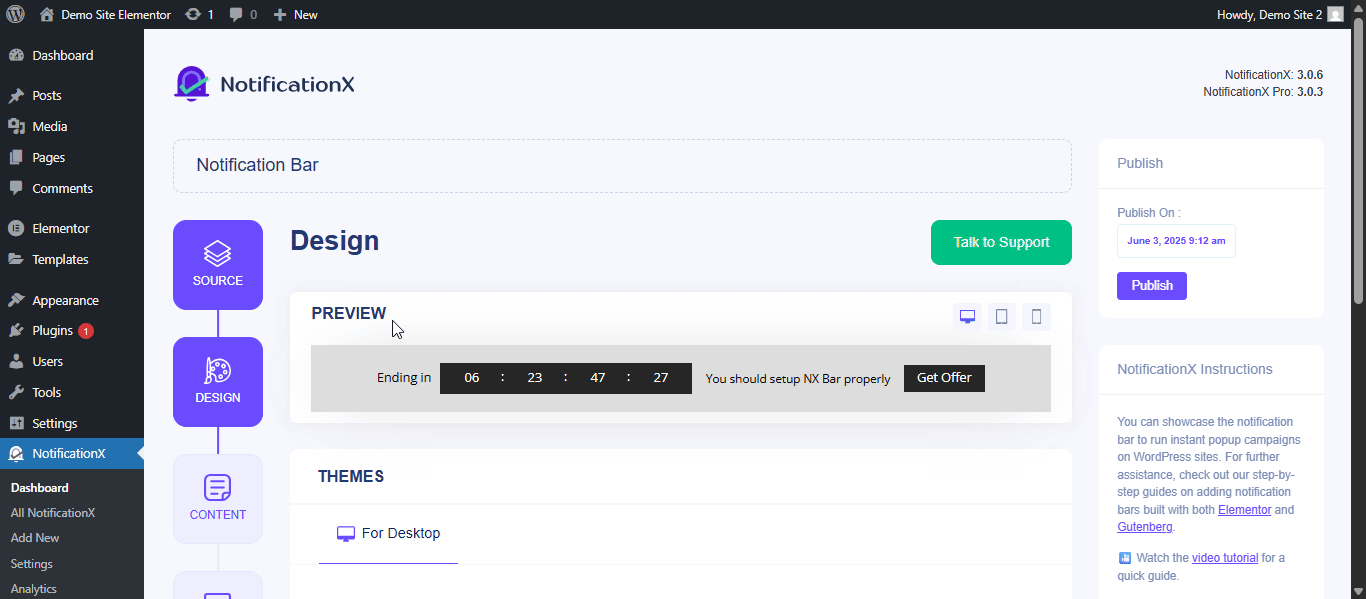Switch preview to mobile view
The height and width of the screenshot is (599, 1366).
point(1036,316)
